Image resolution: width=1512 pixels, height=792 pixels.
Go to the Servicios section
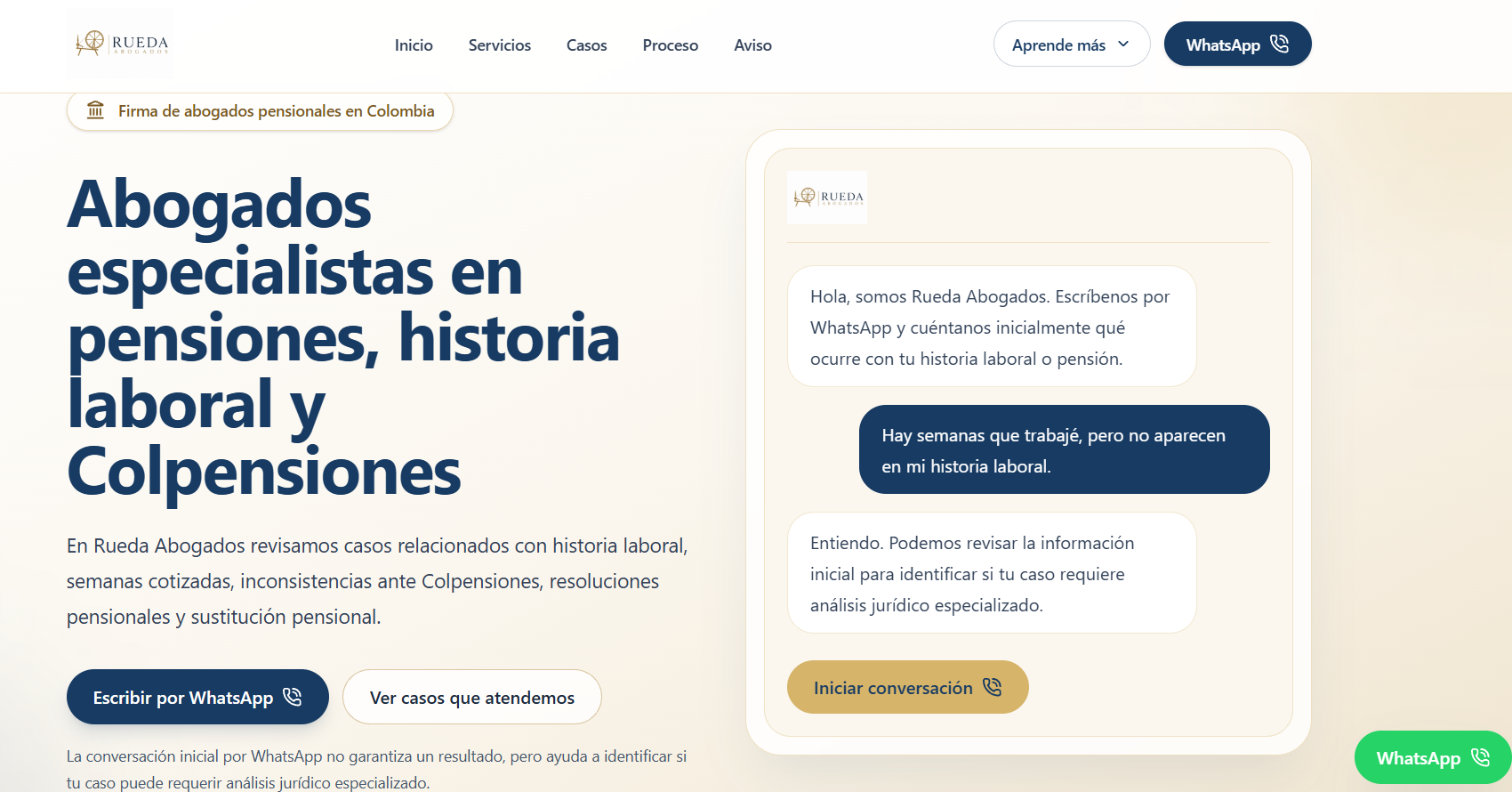click(x=500, y=45)
